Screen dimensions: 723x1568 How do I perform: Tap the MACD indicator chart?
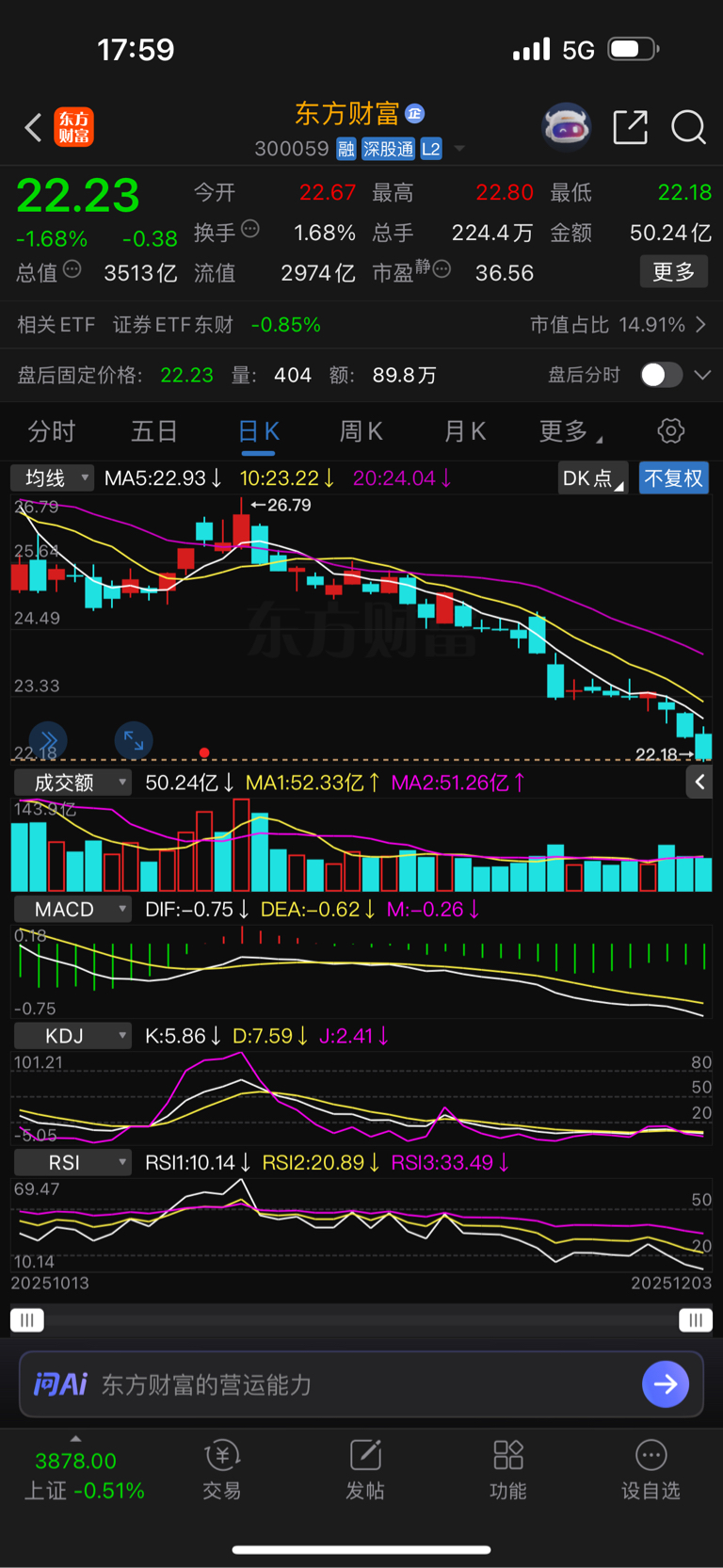(361, 971)
